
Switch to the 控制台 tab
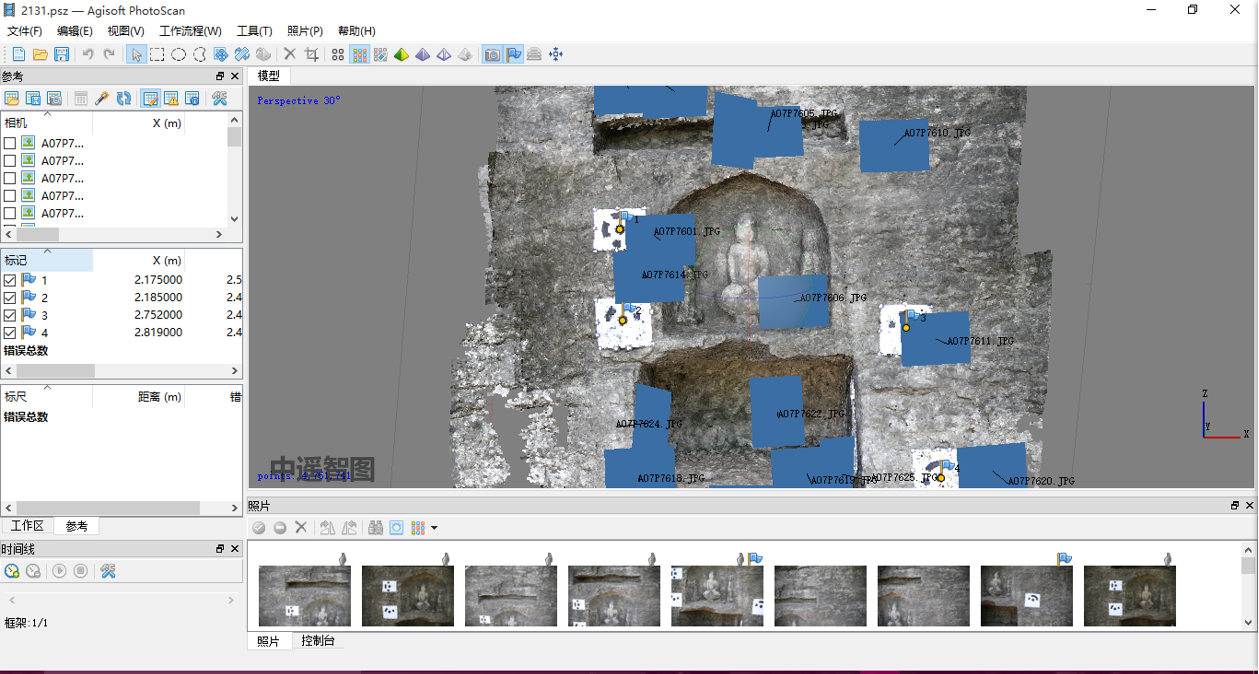click(x=318, y=641)
